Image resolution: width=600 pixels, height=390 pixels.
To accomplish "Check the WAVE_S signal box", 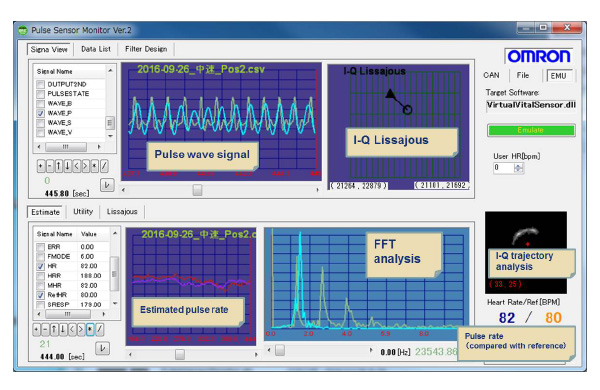I will point(41,123).
